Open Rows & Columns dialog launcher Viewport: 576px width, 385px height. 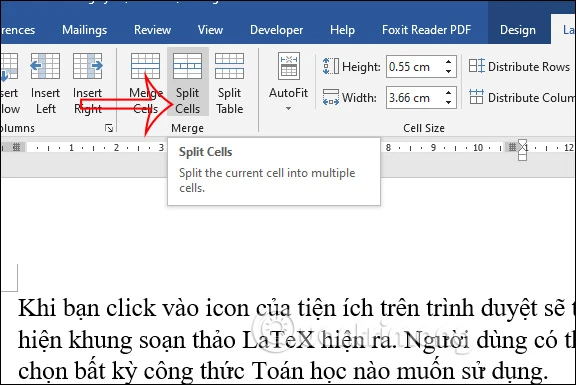(109, 128)
